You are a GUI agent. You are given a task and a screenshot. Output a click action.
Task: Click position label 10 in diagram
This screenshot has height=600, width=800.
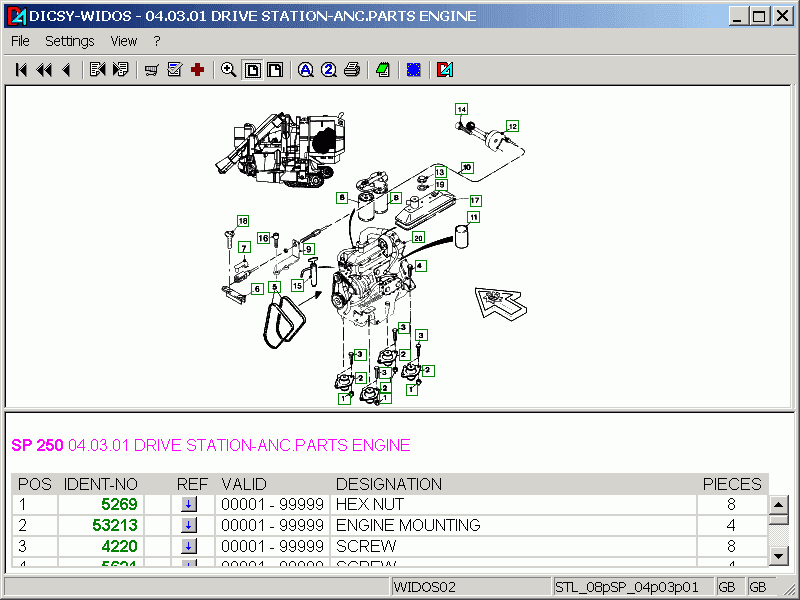point(467,167)
